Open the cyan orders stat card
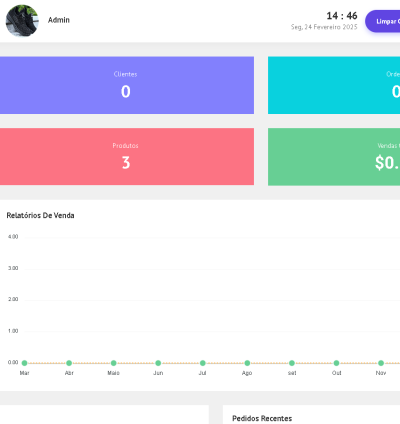This screenshot has width=400, height=424. (x=334, y=85)
